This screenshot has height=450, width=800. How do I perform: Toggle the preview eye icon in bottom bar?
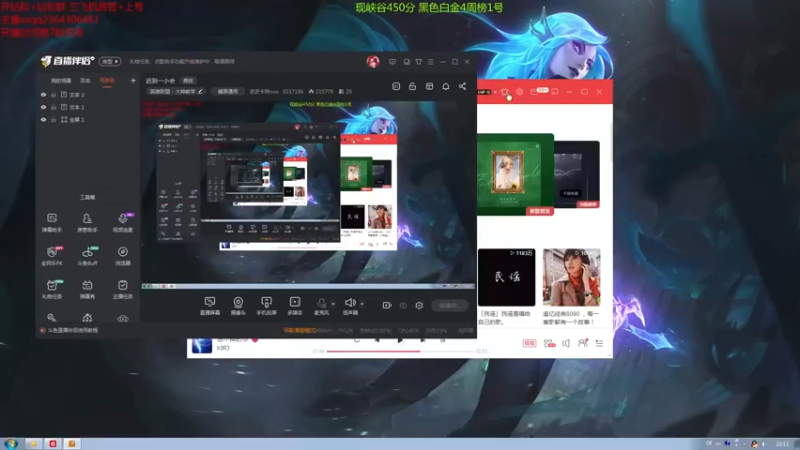click(x=403, y=305)
